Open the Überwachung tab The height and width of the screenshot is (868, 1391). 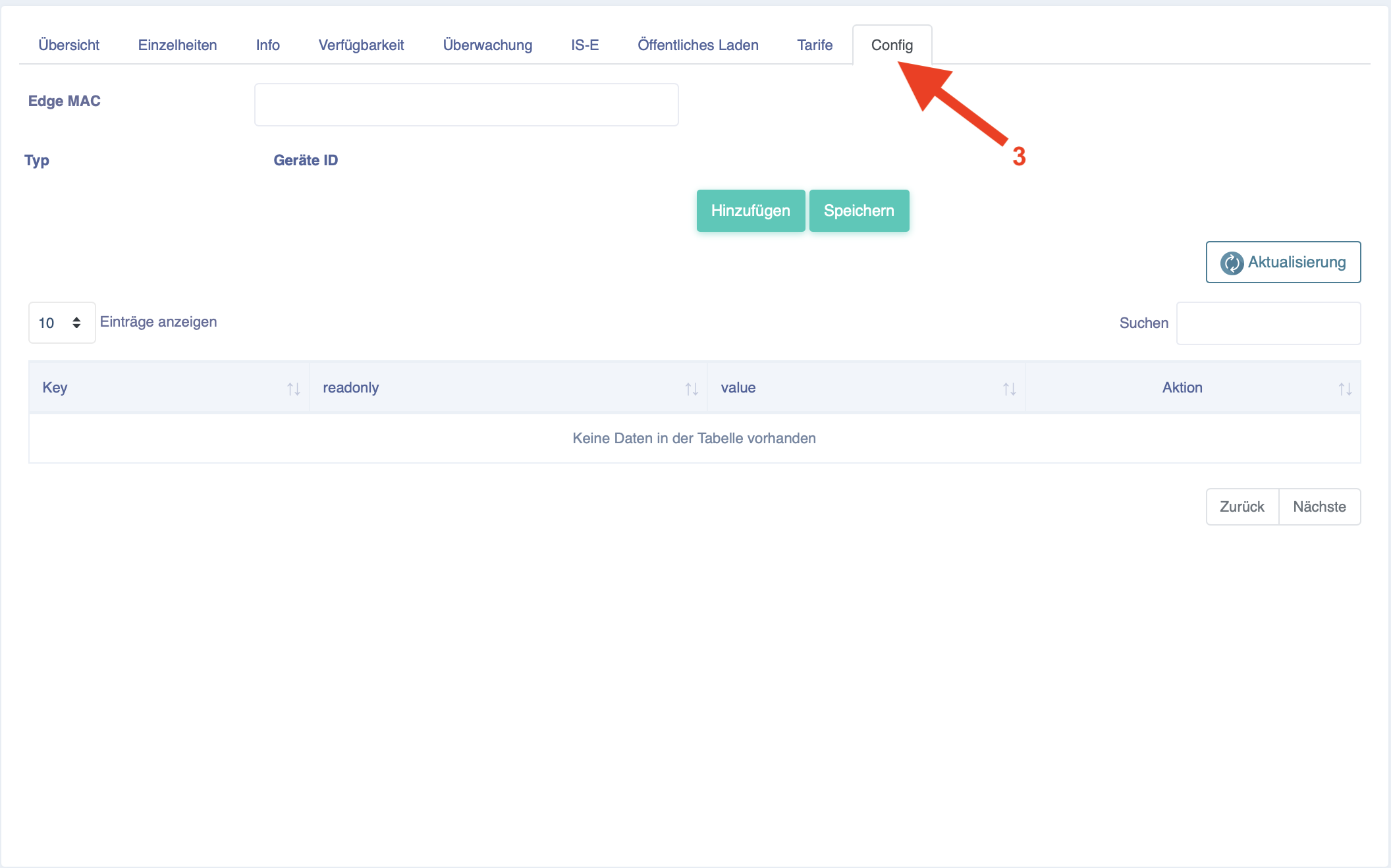[x=487, y=45]
